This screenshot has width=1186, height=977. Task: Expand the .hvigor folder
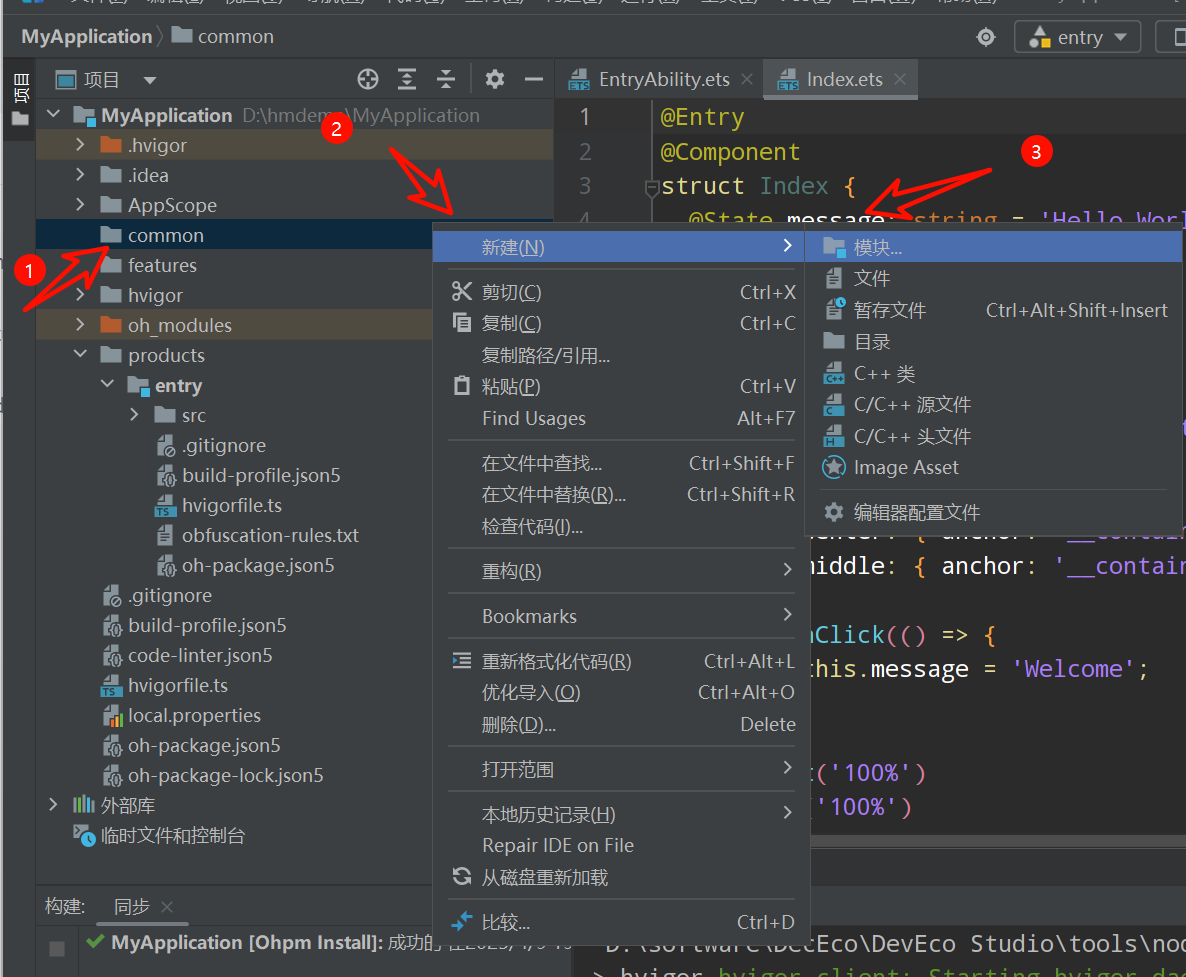tap(80, 144)
